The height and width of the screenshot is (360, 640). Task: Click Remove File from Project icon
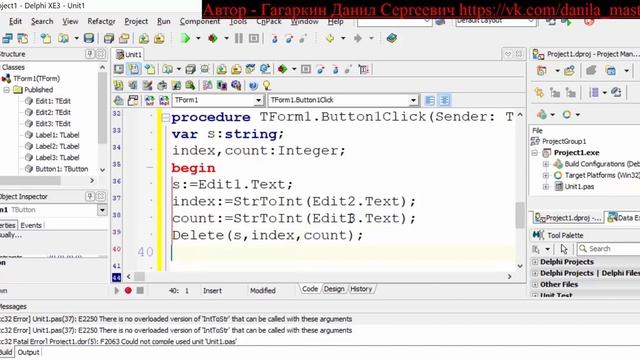point(159,39)
